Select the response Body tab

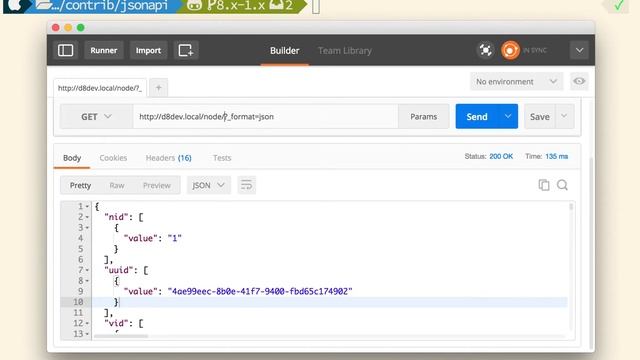pos(72,158)
